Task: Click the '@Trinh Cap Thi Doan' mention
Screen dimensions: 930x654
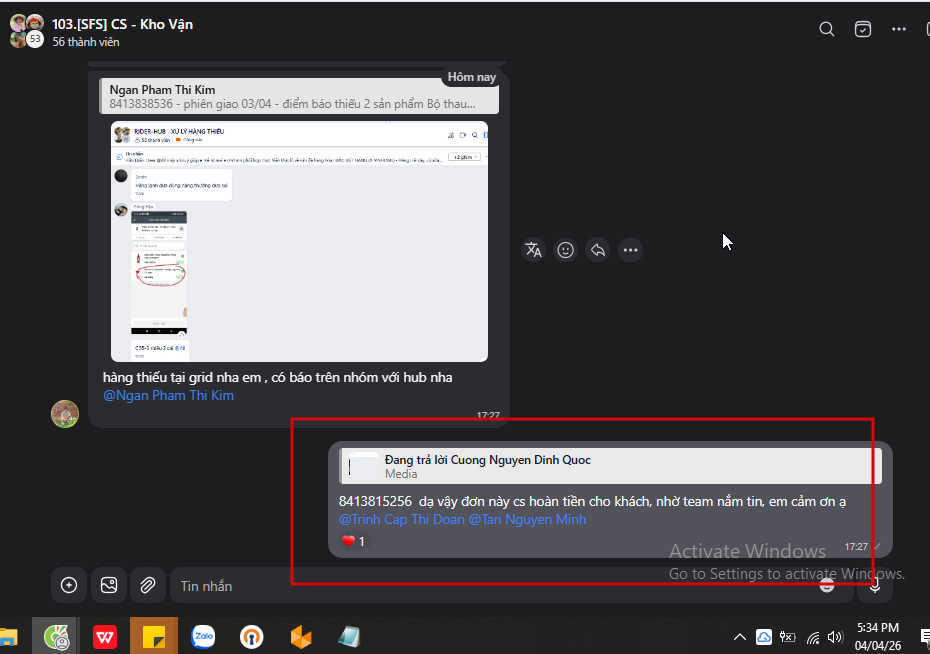Action: pyautogui.click(x=402, y=519)
